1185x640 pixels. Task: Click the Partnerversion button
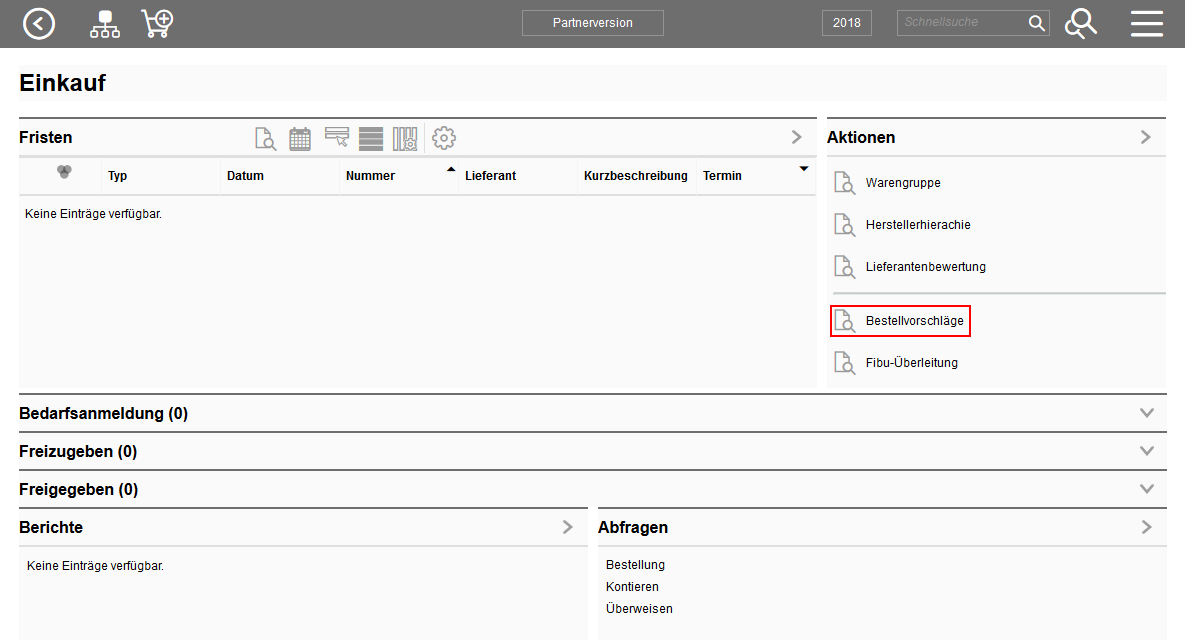592,23
